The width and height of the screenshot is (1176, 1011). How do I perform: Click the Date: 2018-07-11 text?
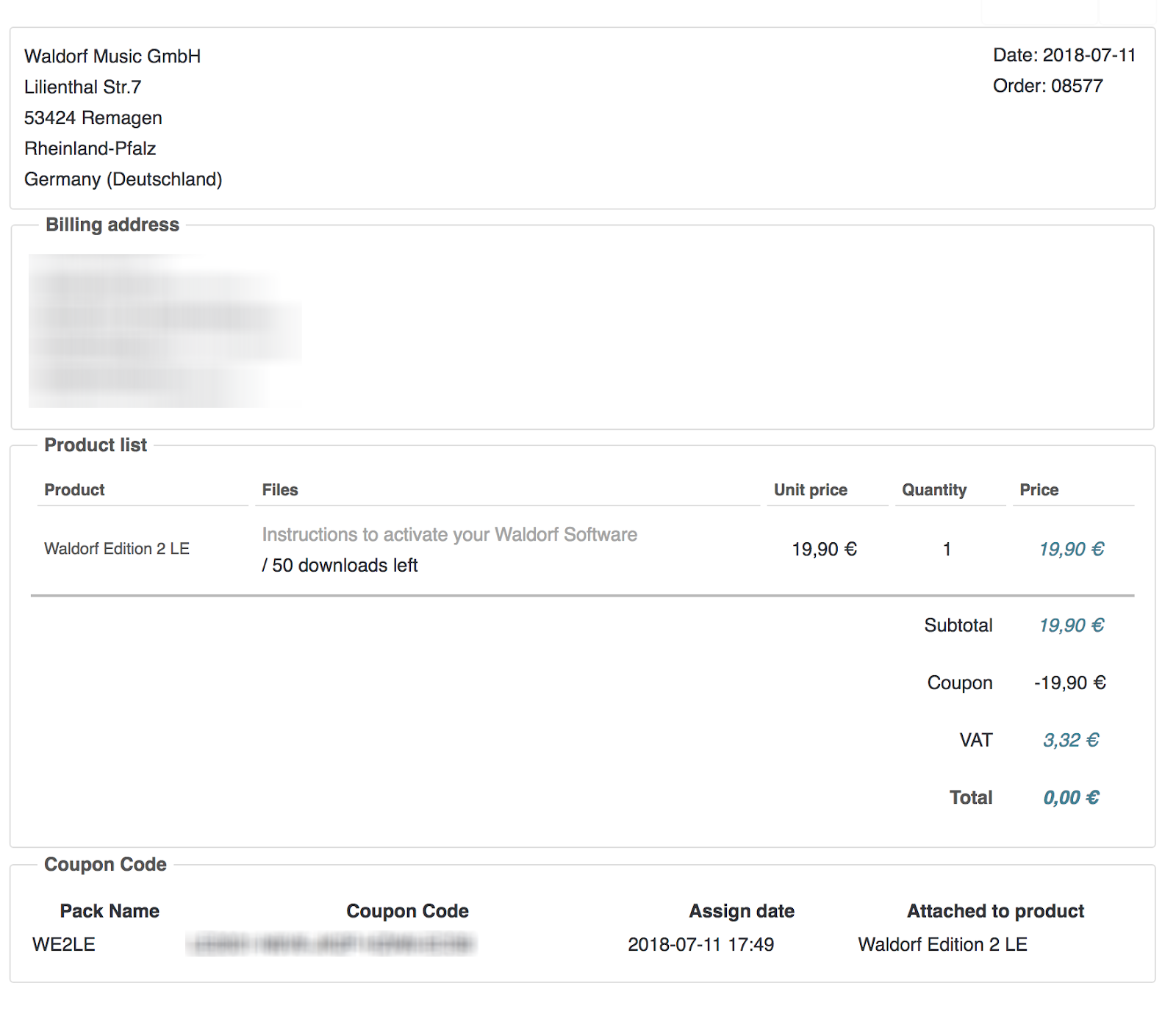tap(1064, 55)
